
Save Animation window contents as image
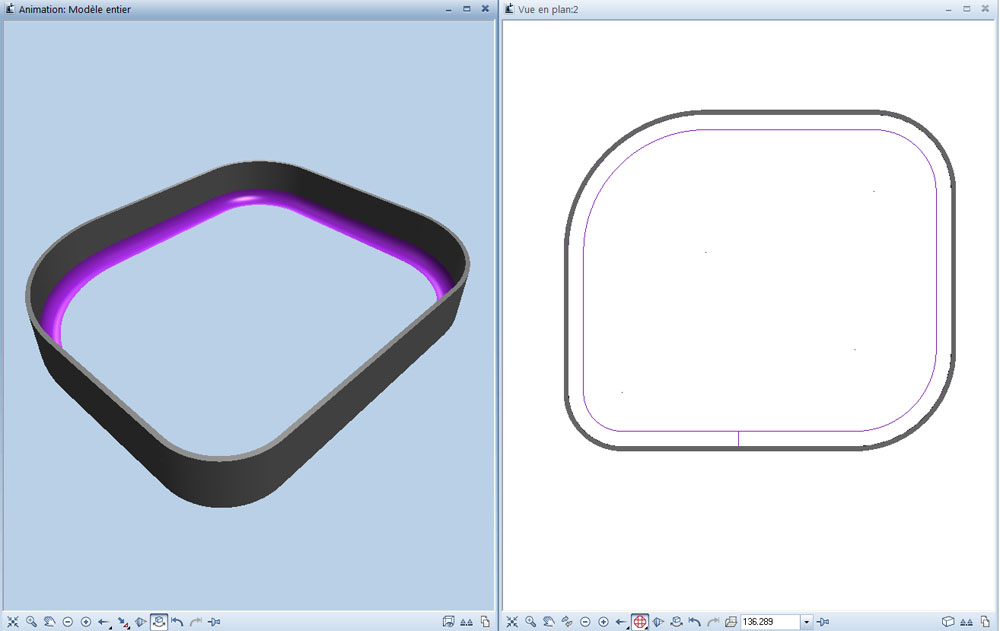(x=448, y=621)
